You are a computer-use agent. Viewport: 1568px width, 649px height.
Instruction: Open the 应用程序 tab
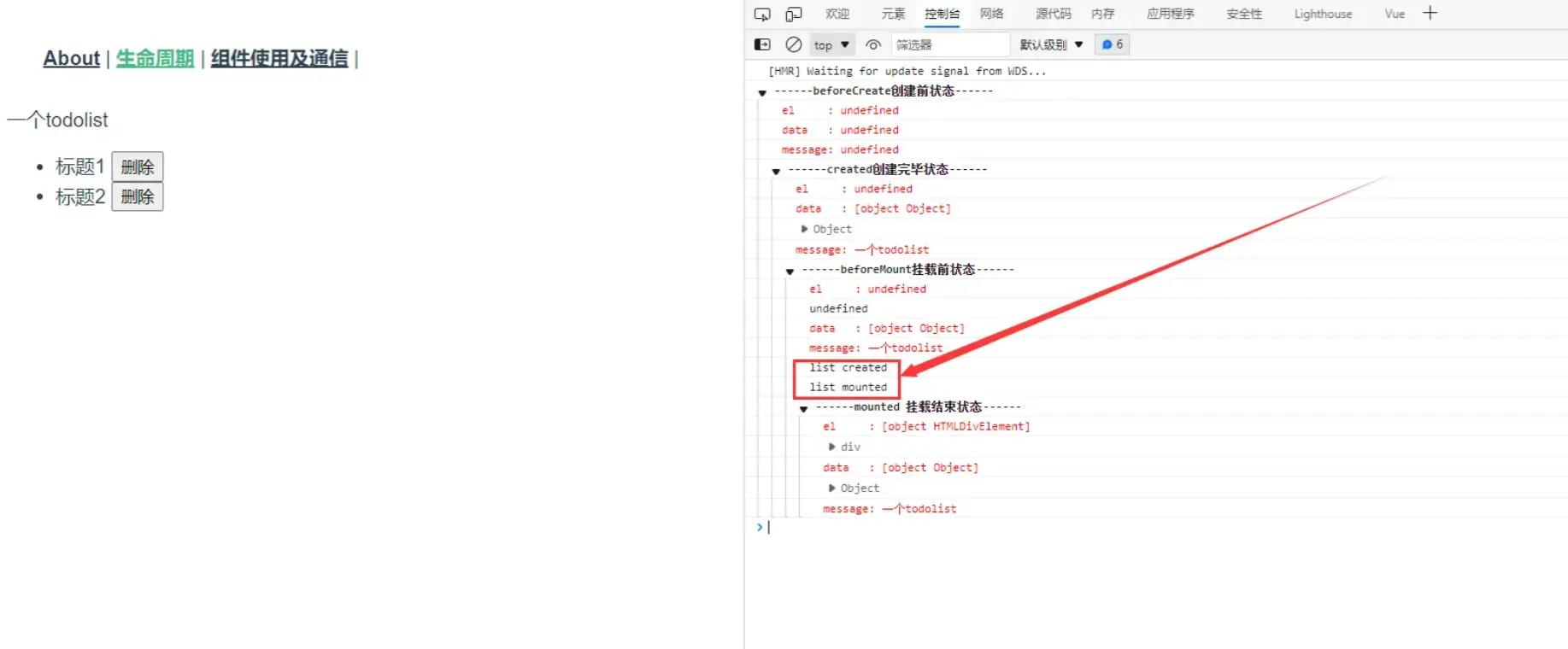[1170, 14]
